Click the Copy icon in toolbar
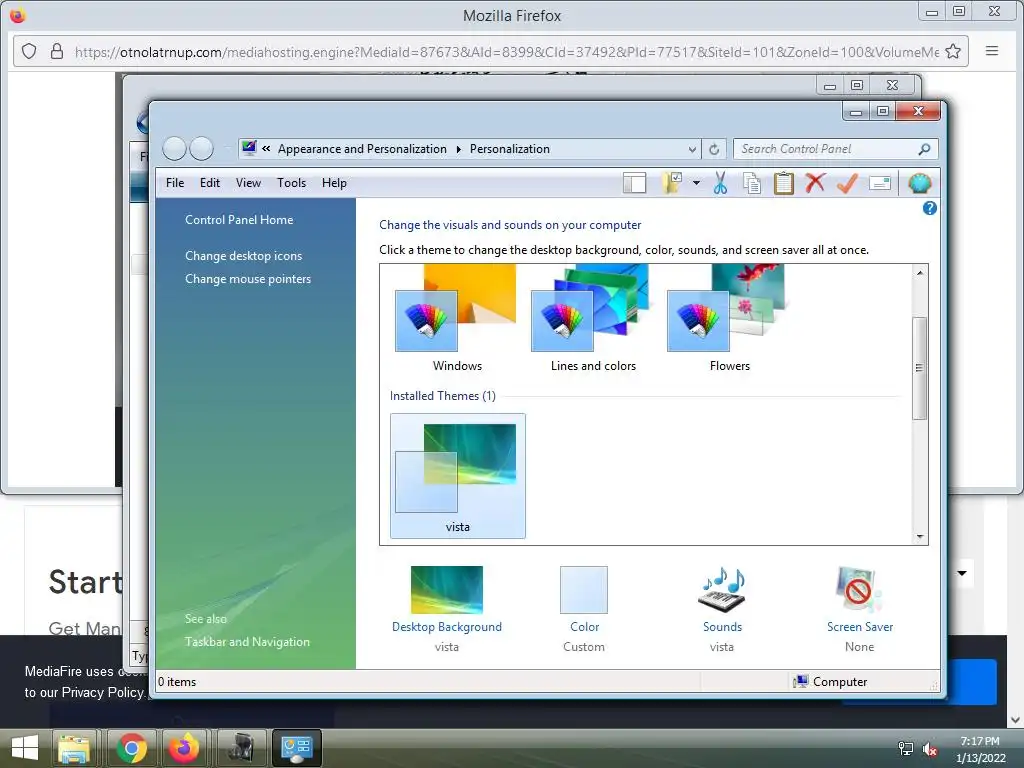Image resolution: width=1024 pixels, height=768 pixels. click(752, 184)
